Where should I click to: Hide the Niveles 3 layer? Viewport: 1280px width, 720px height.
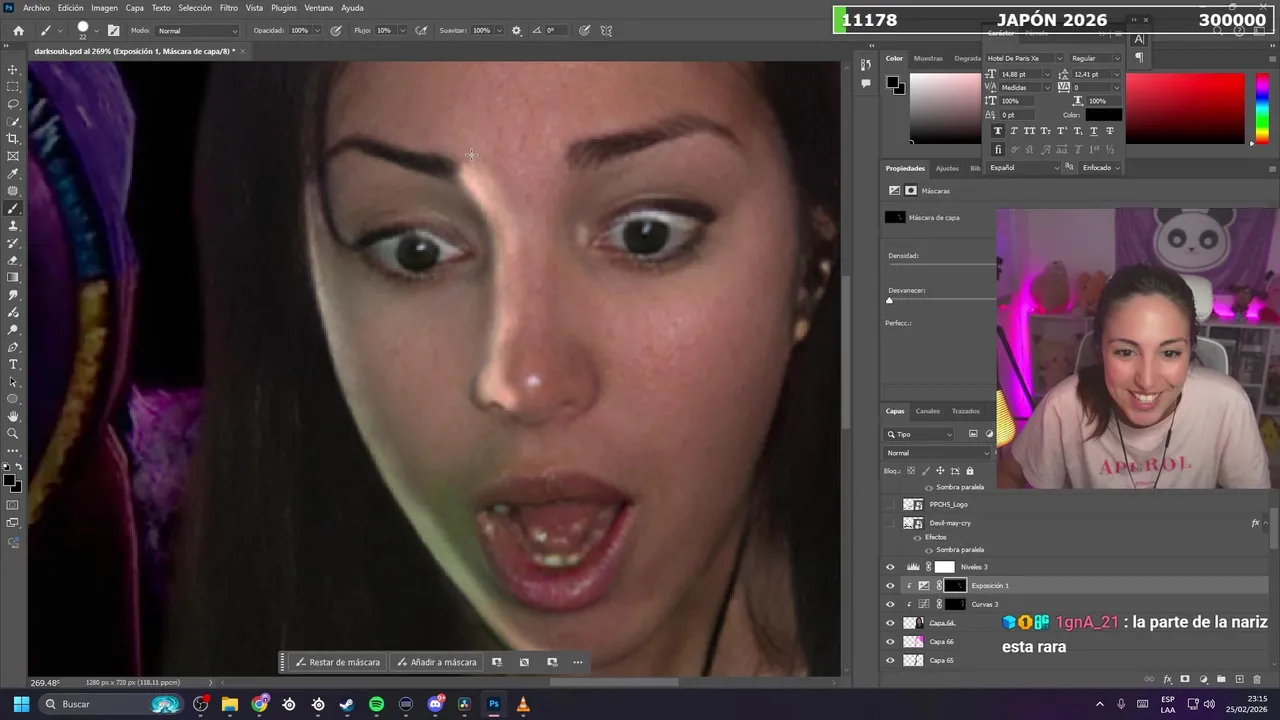(x=890, y=567)
